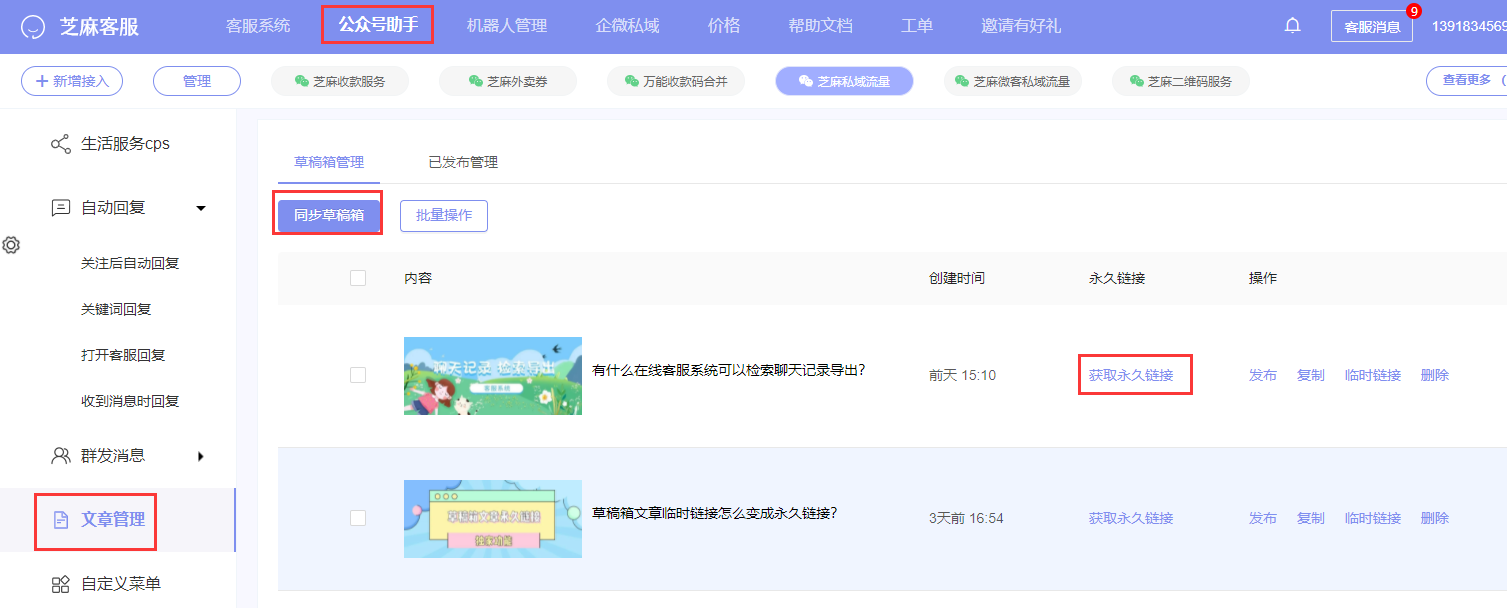Viewport: 1507px width, 608px height.
Task: Select the 芝麻微客私域流量 account
Action: click(x=1012, y=82)
